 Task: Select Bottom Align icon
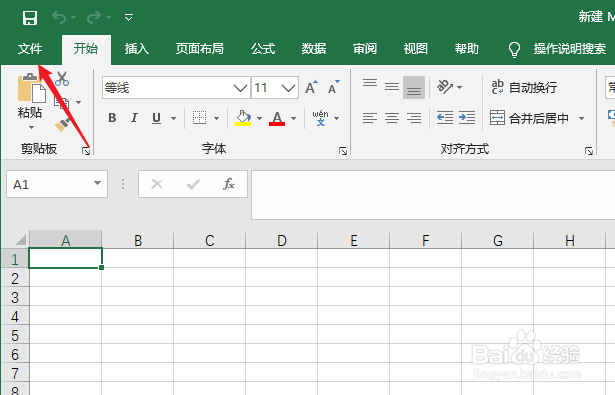tap(414, 87)
